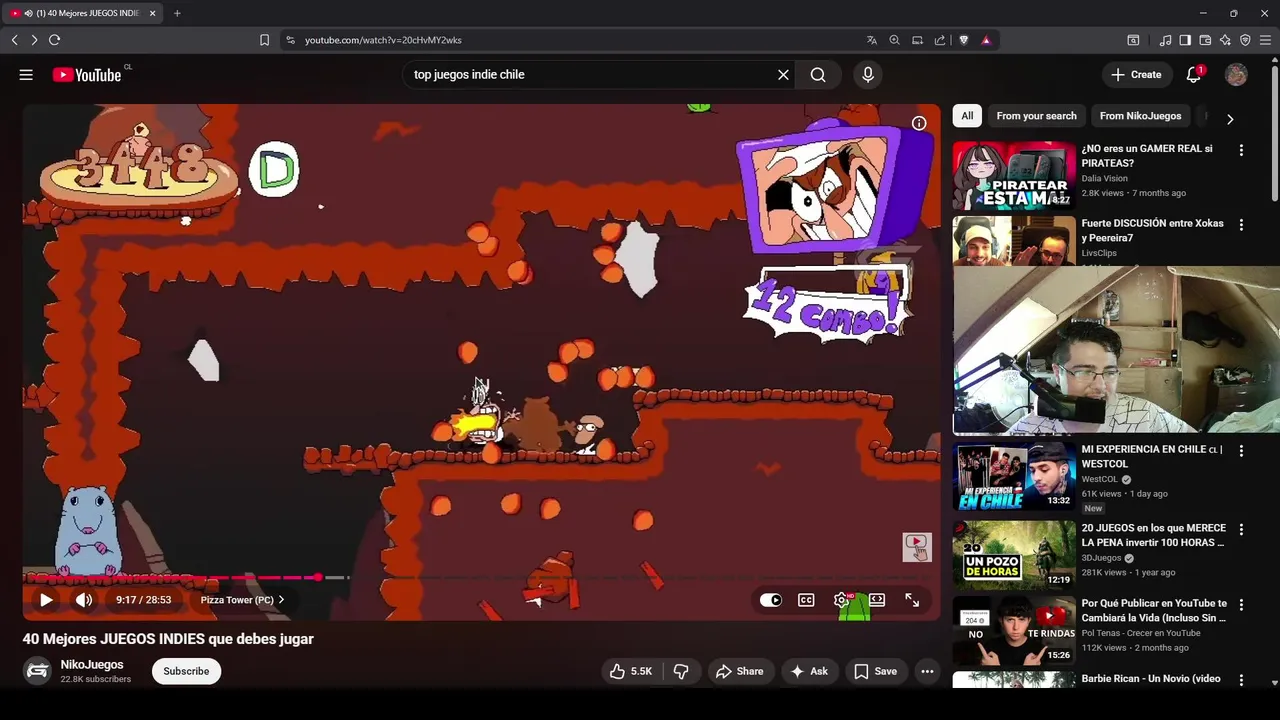Open the share page icon in address bar
The image size is (1280, 720).
pos(940,40)
